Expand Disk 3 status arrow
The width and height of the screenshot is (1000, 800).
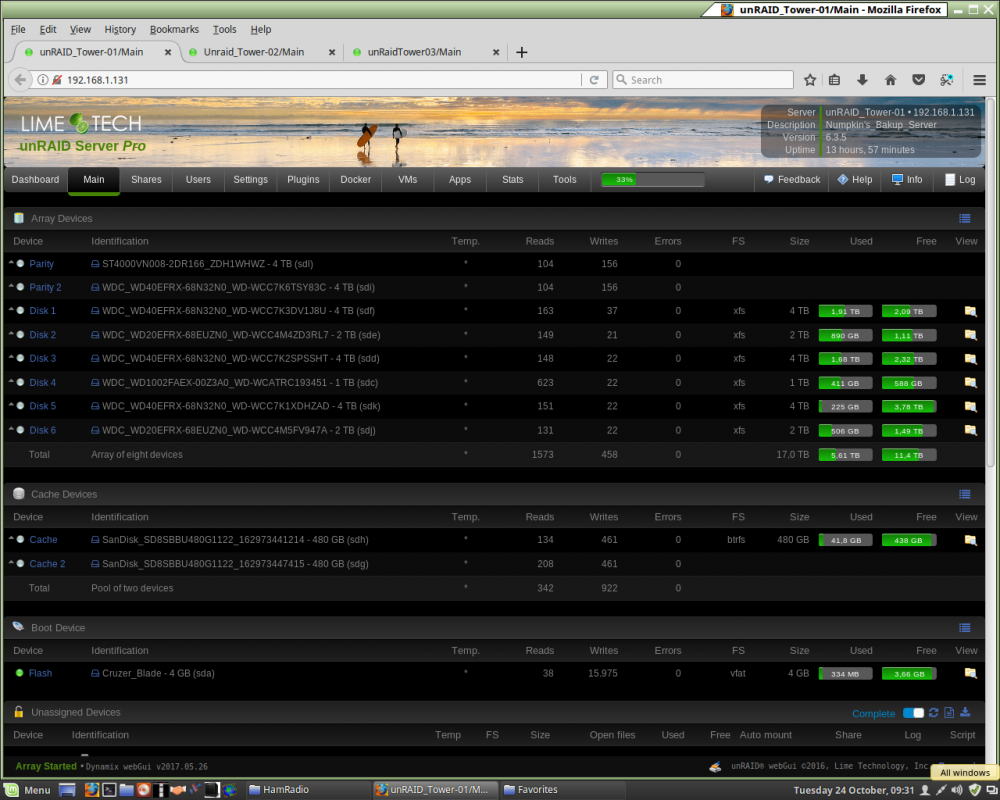pyautogui.click(x=11, y=357)
